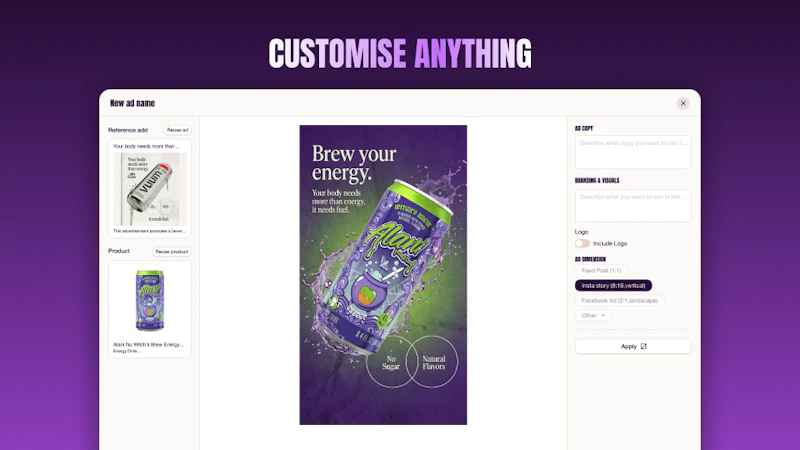Click the New ad name title
Screen dimensions: 800x450
pos(132,103)
